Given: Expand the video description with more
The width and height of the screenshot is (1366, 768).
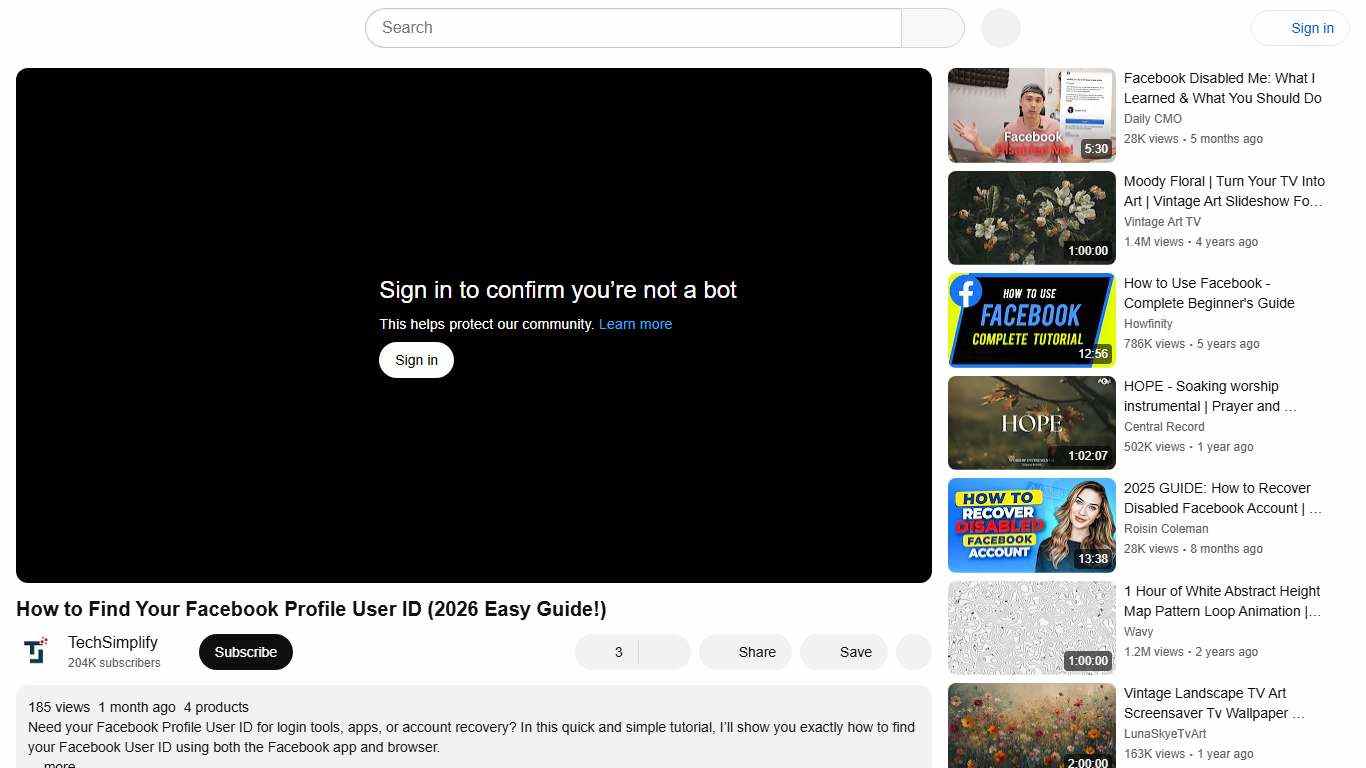Looking at the screenshot, I should pyautogui.click(x=58, y=763).
